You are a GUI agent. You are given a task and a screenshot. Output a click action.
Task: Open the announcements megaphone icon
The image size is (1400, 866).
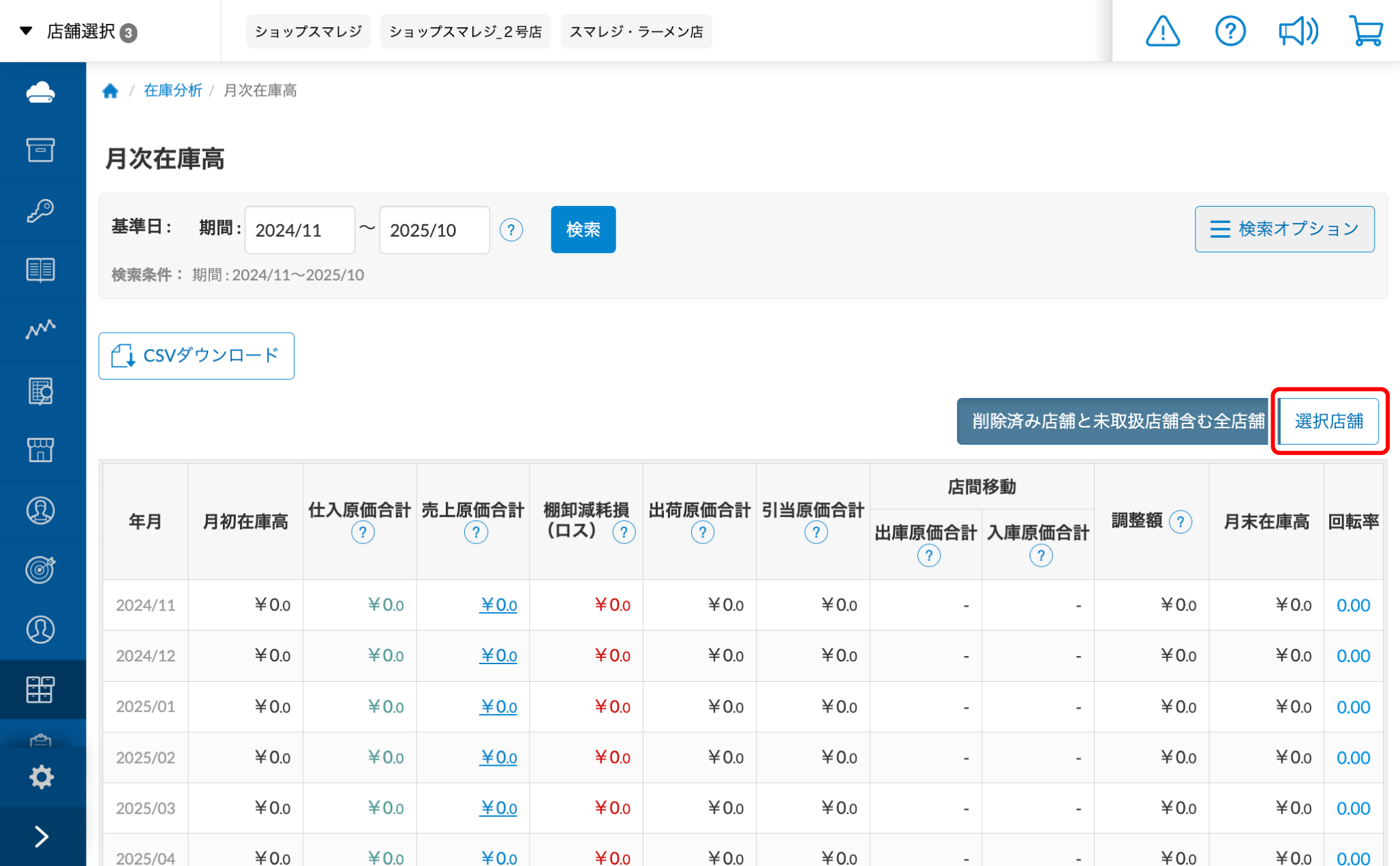click(x=1297, y=31)
